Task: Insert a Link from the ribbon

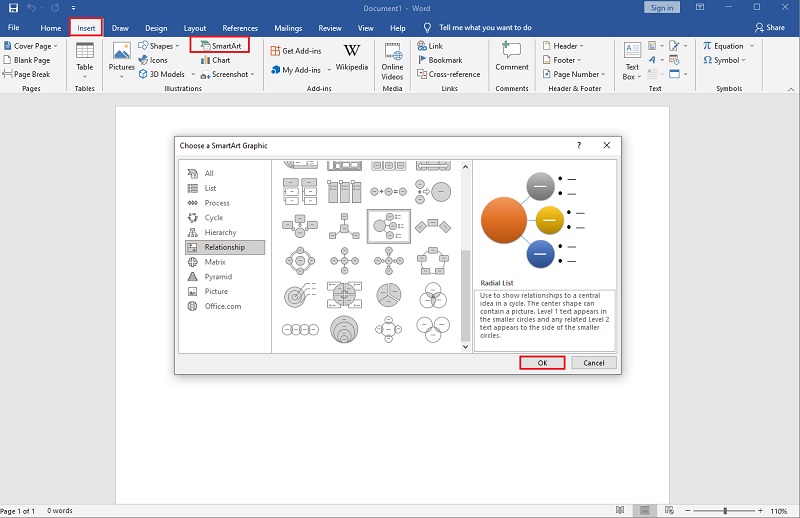Action: pos(430,46)
